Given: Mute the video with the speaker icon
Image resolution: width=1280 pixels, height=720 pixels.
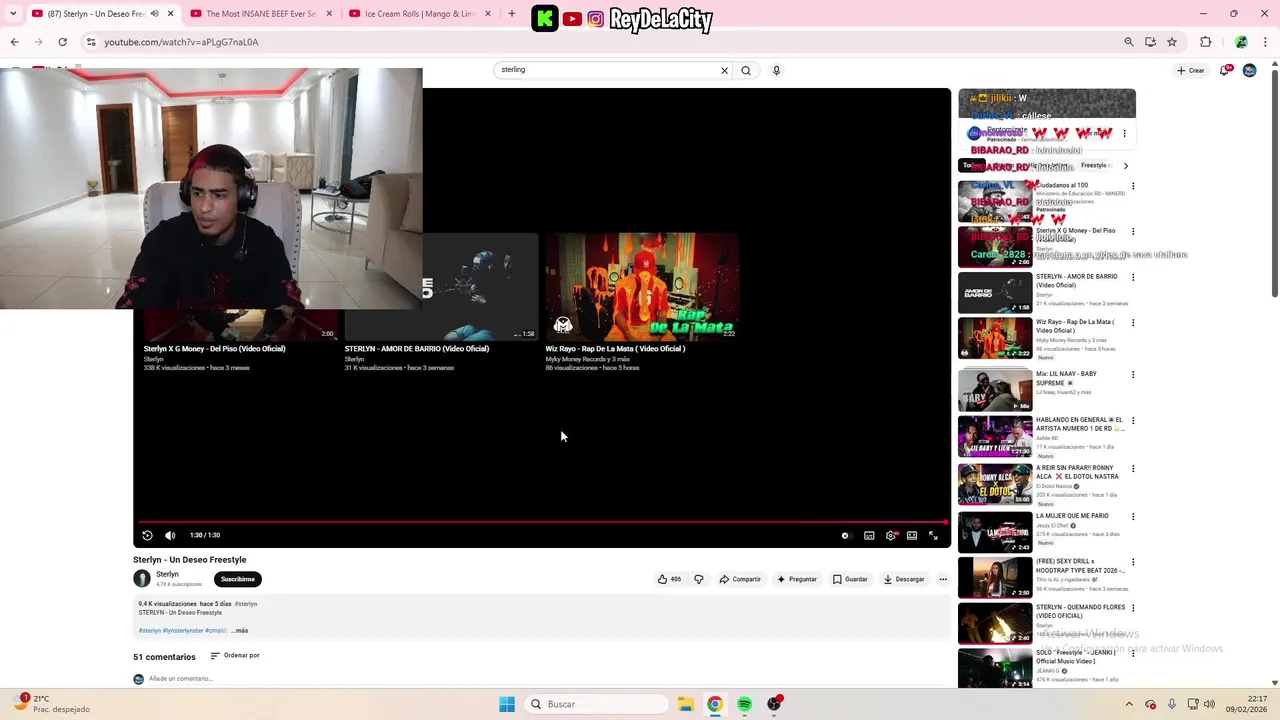Looking at the screenshot, I should [170, 535].
